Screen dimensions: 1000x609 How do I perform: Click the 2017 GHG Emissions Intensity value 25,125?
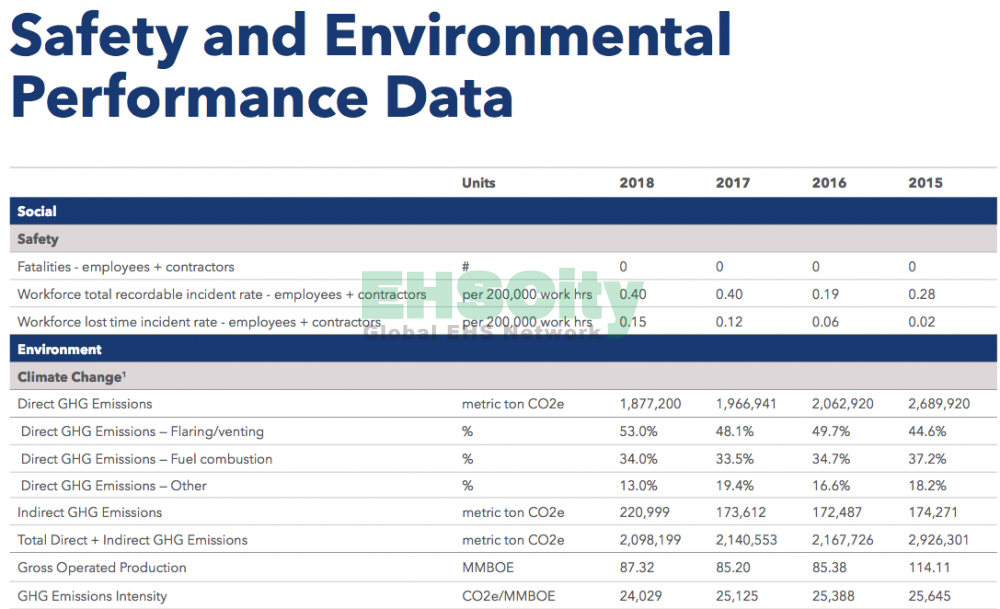click(738, 595)
